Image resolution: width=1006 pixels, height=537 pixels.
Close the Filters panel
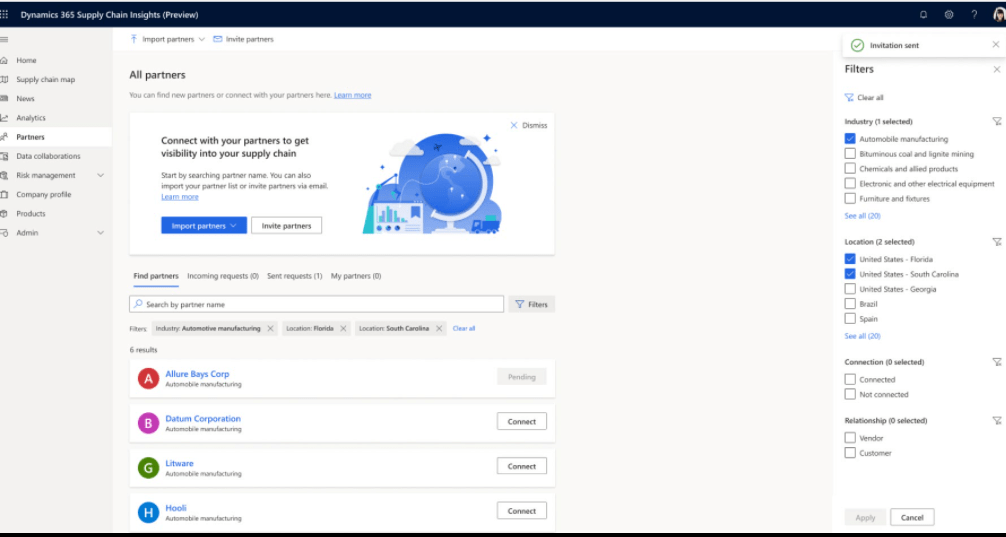point(996,70)
